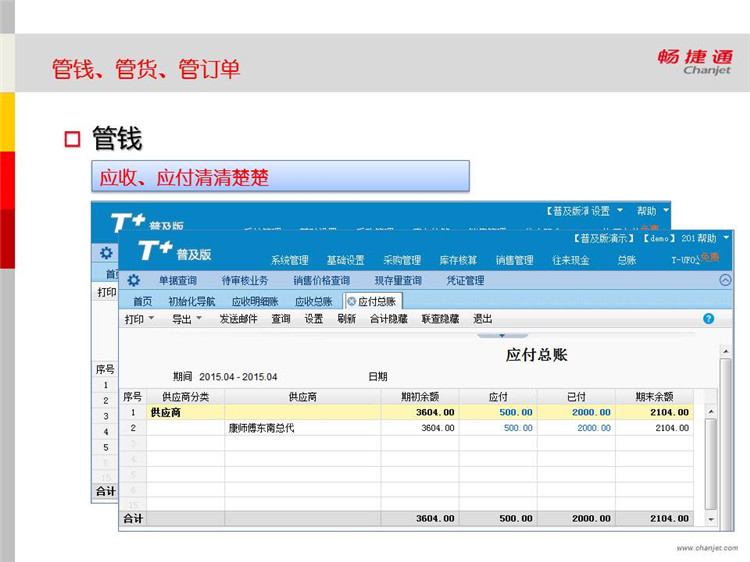
Task: Click the 应付 column header
Action: click(498, 397)
